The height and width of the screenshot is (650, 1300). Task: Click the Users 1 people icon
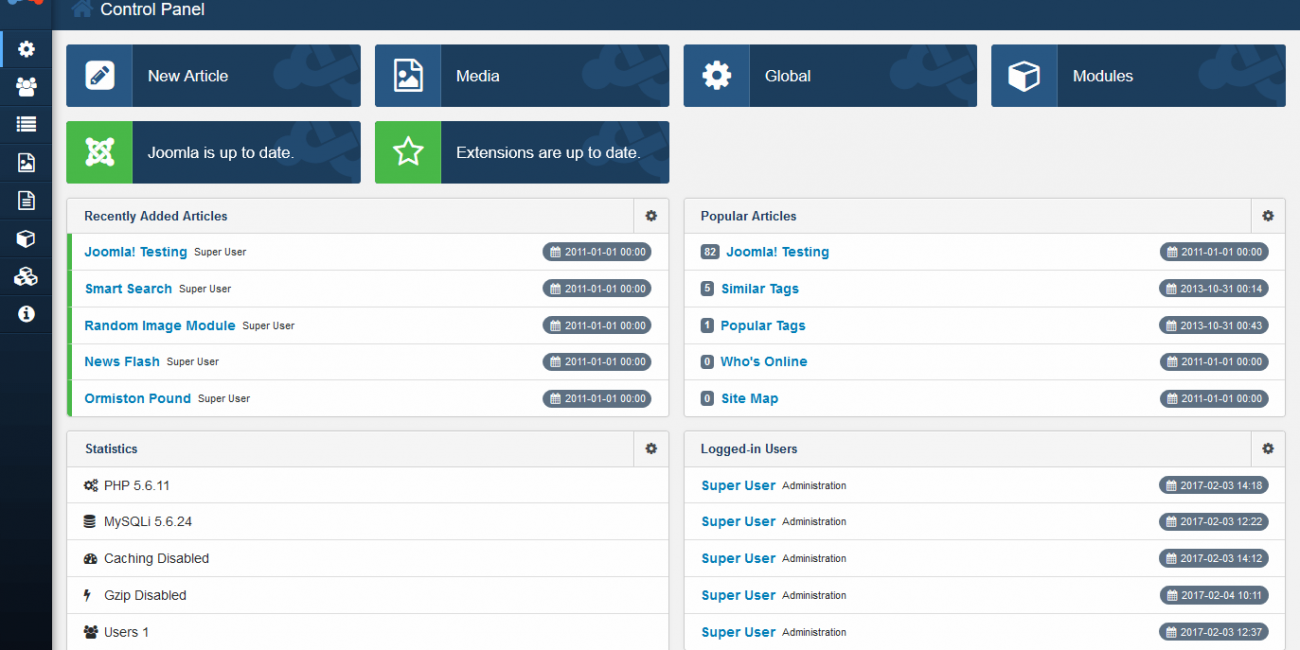coord(91,632)
